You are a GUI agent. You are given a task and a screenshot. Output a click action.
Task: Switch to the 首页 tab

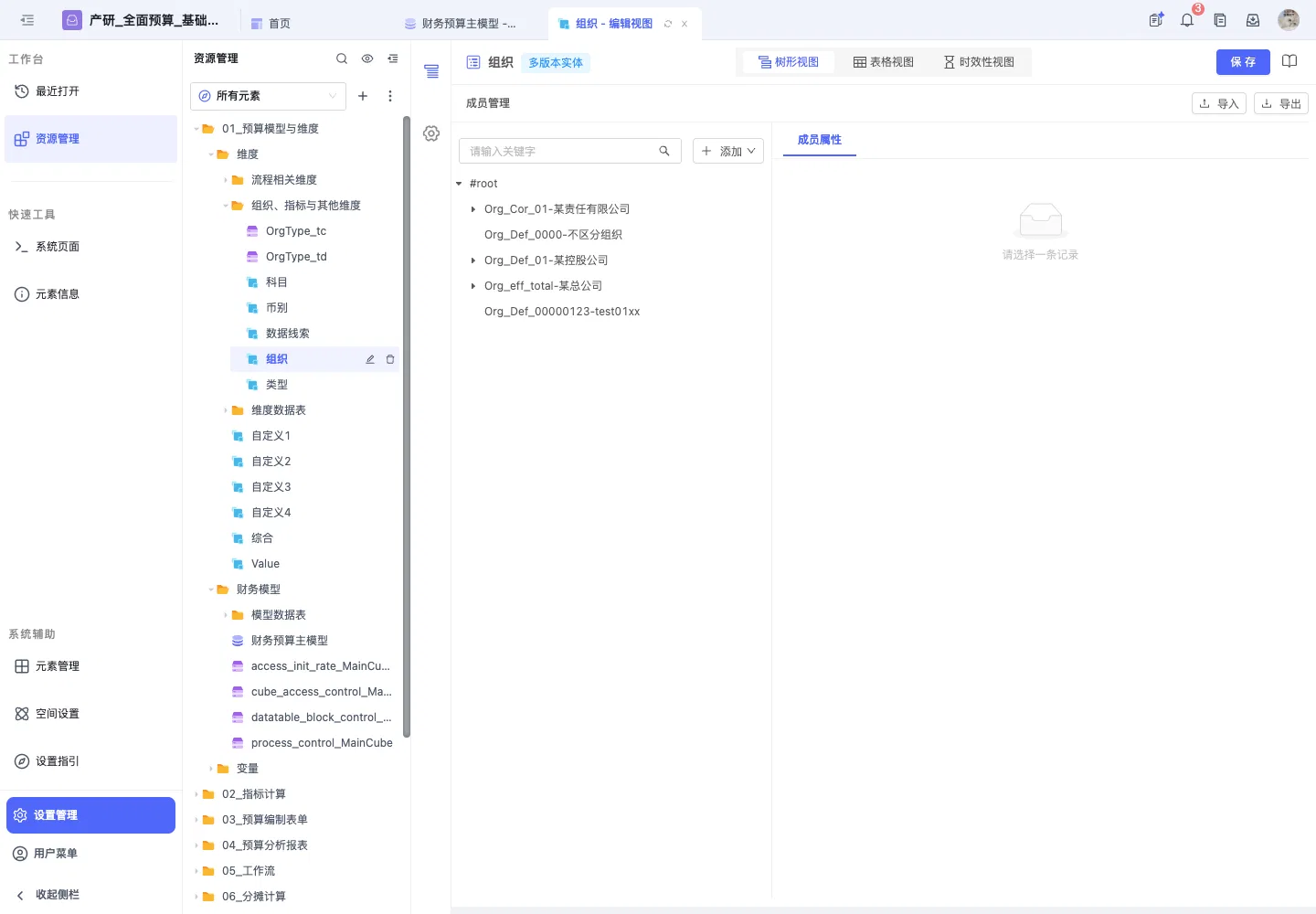tap(271, 24)
